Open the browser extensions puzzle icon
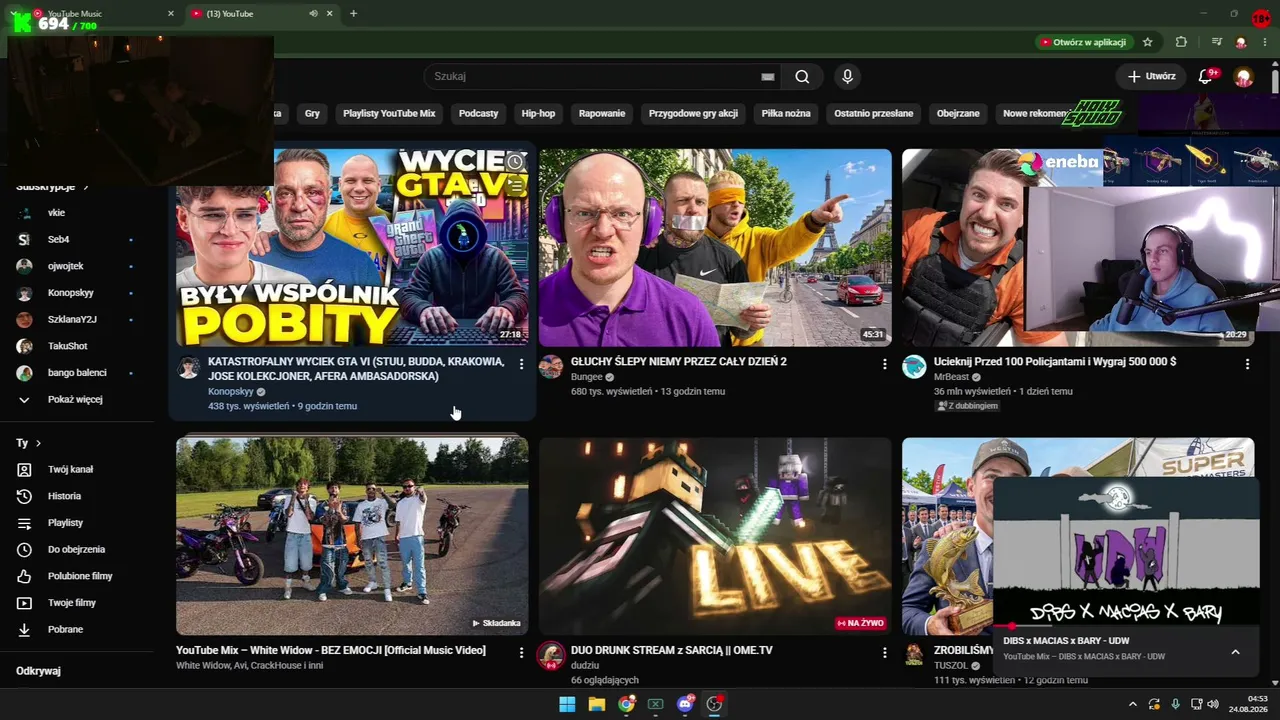 pos(1181,42)
